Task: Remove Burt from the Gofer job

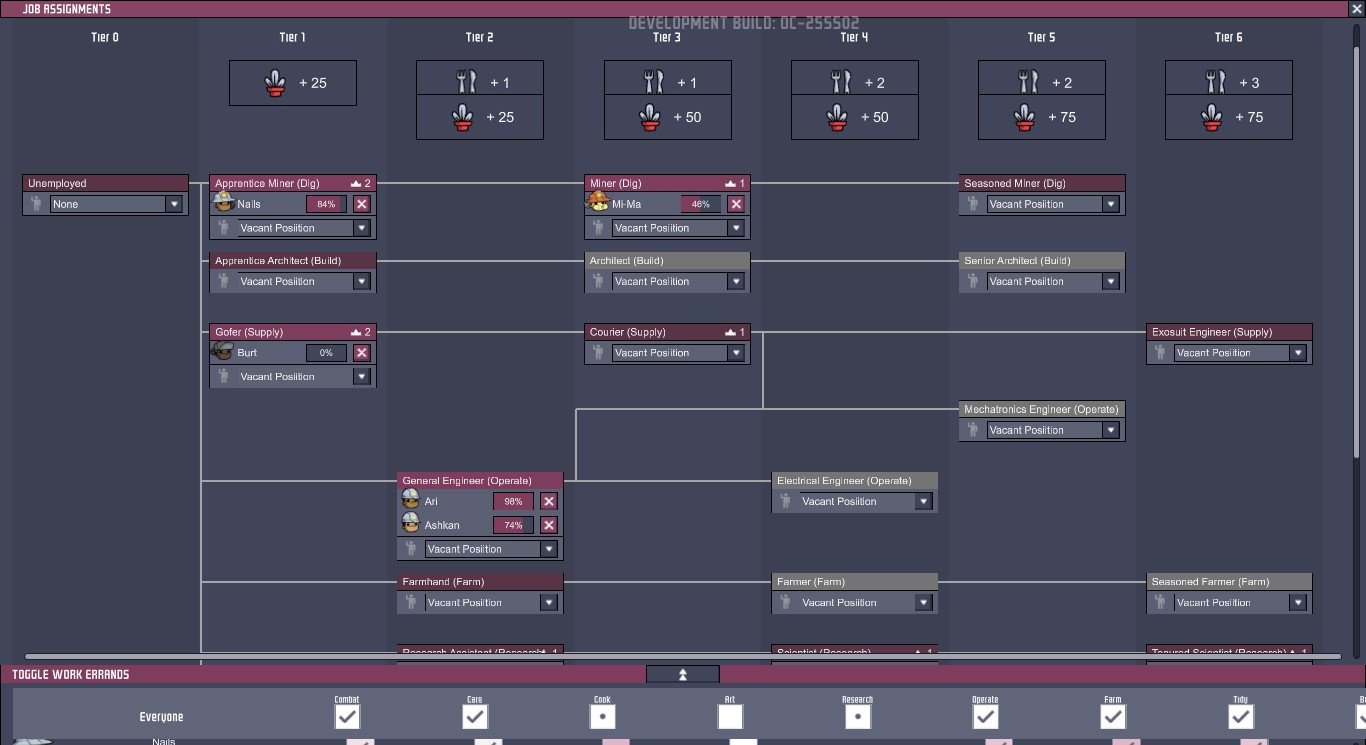Action: (x=362, y=353)
